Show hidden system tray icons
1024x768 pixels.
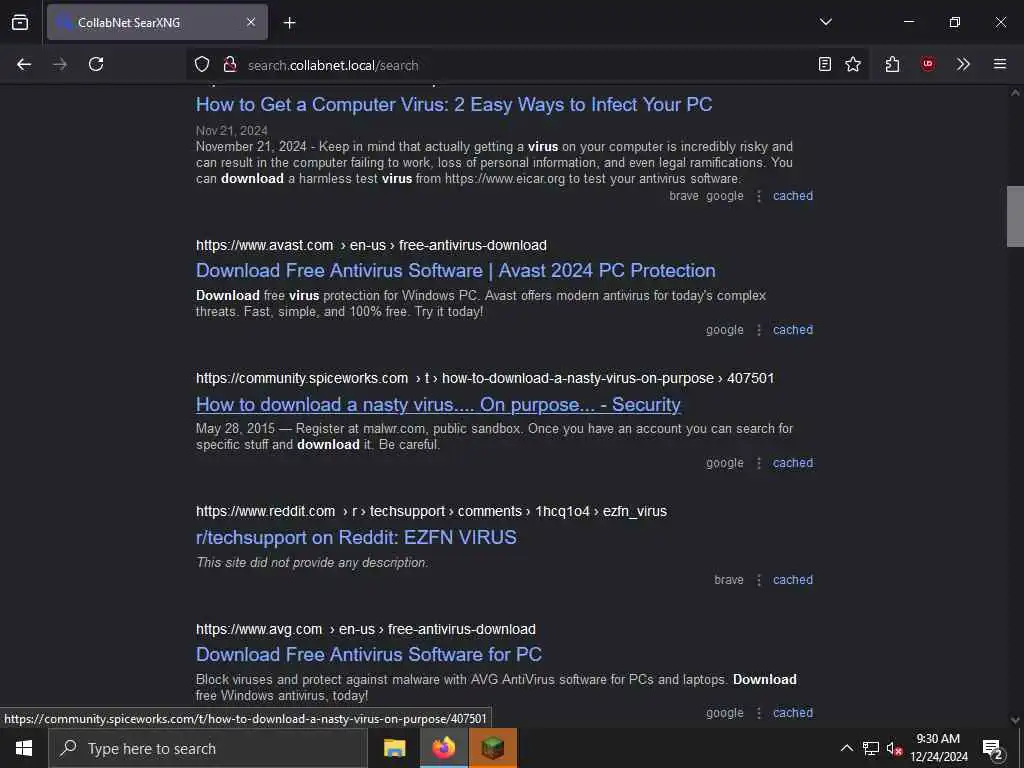pyautogui.click(x=846, y=748)
